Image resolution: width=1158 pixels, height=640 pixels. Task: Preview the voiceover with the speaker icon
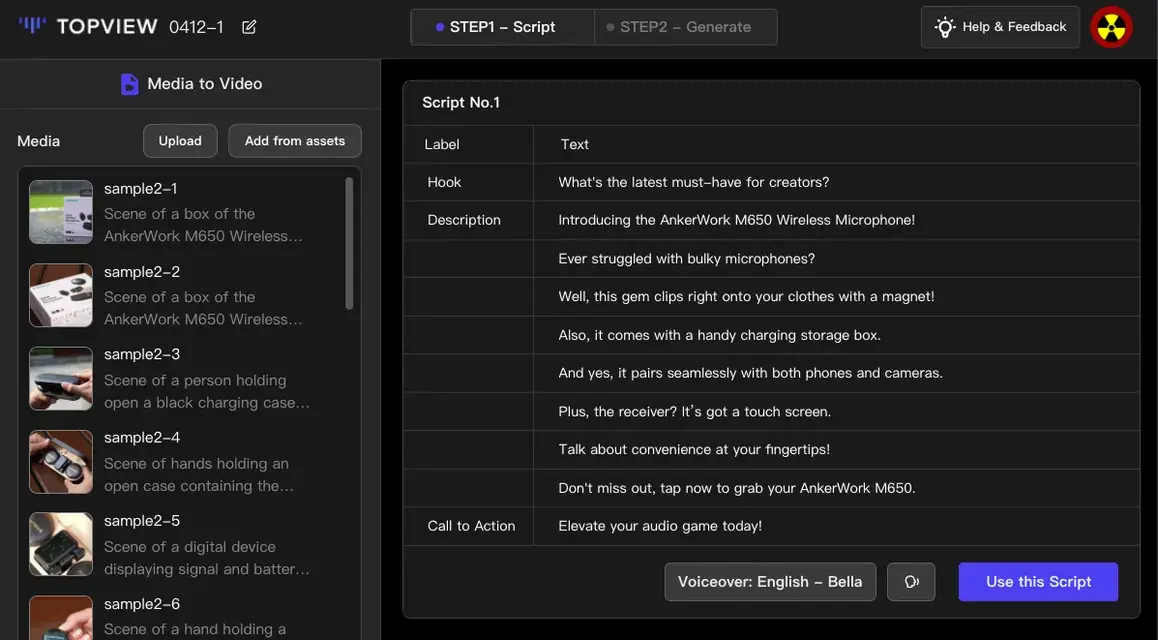911,582
